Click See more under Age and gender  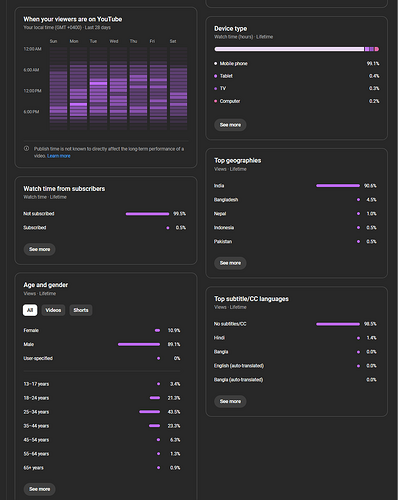[39, 489]
